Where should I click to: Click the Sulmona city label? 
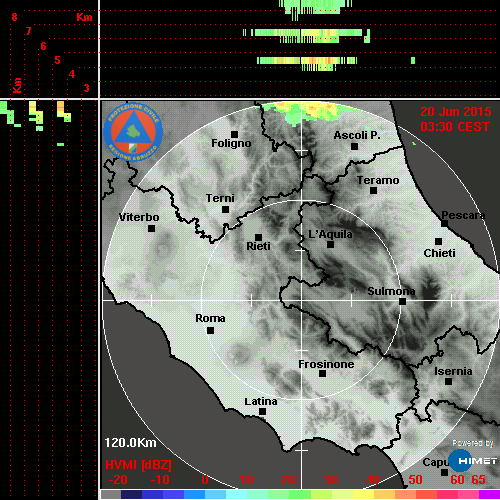(x=391, y=291)
